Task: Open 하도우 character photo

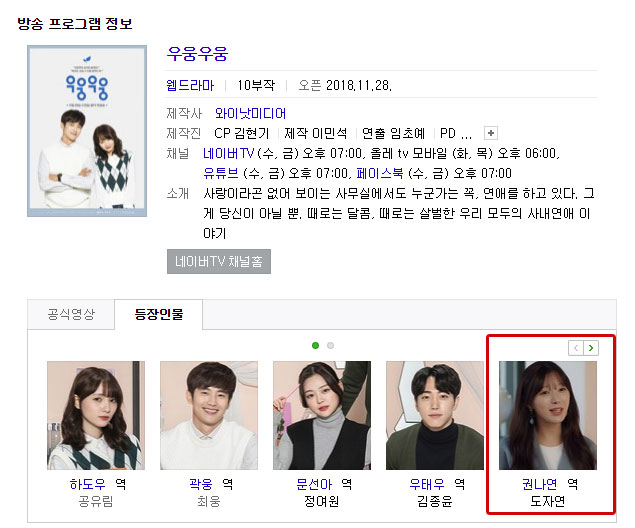Action: tap(96, 415)
